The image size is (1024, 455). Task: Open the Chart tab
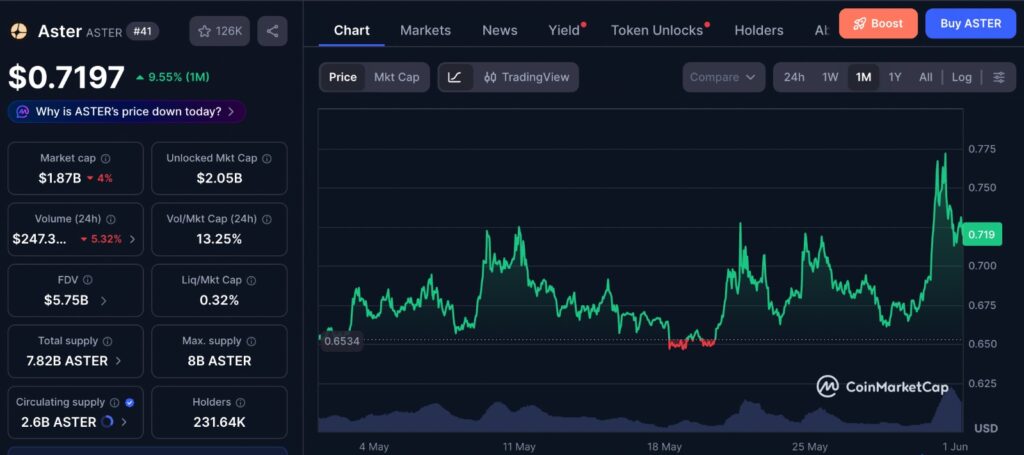tap(351, 30)
